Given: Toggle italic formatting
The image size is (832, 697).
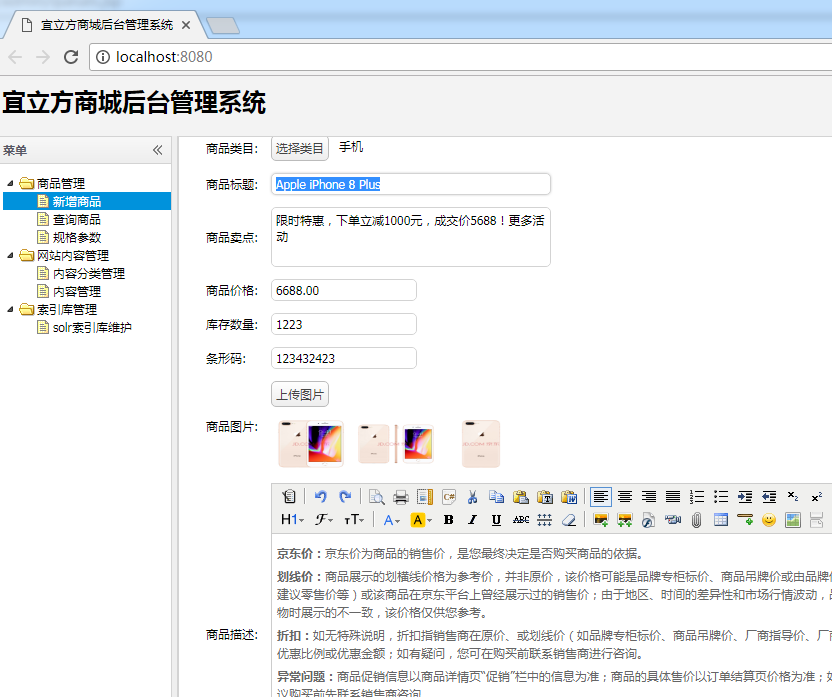Looking at the screenshot, I should tap(472, 520).
